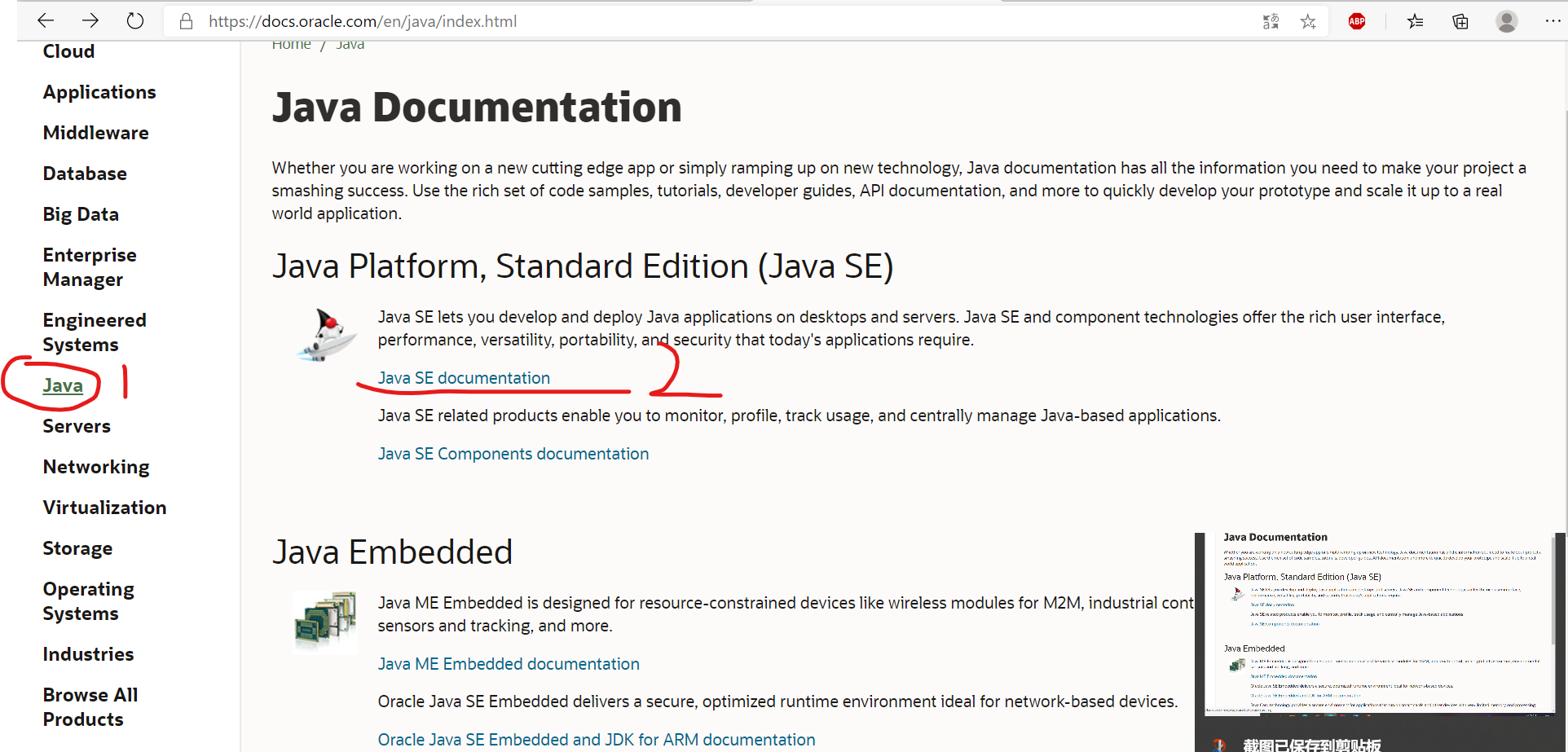The height and width of the screenshot is (752, 1568).
Task: Open the Favorites list icon
Action: pyautogui.click(x=1416, y=21)
